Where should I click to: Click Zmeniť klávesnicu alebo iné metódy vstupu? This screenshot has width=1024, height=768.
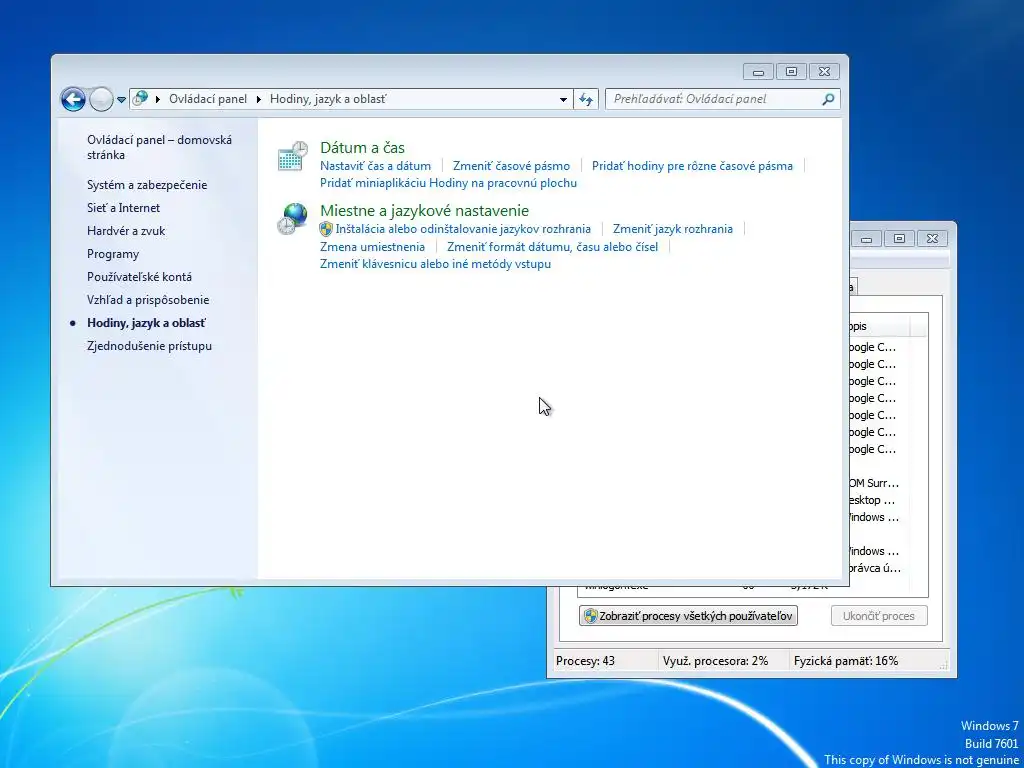click(x=436, y=264)
